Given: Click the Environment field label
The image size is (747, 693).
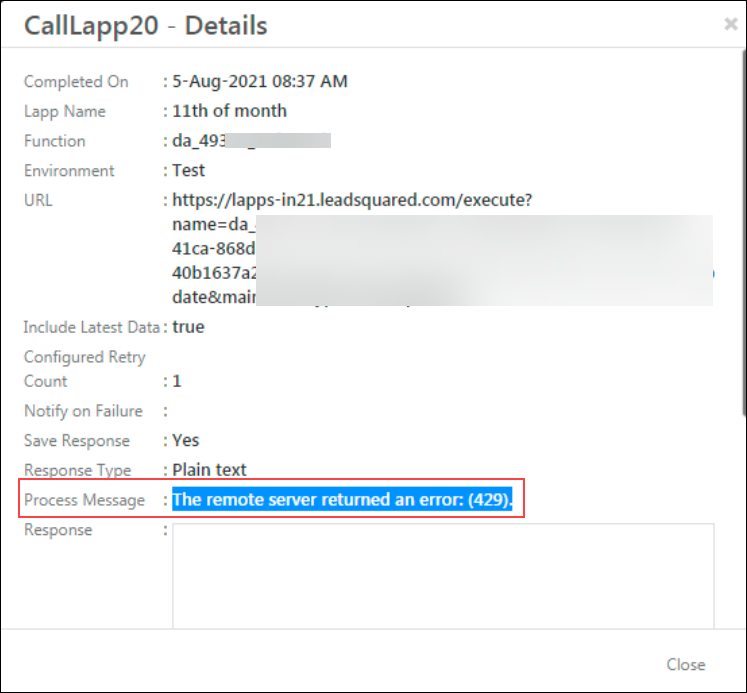Looking at the screenshot, I should click(x=69, y=171).
